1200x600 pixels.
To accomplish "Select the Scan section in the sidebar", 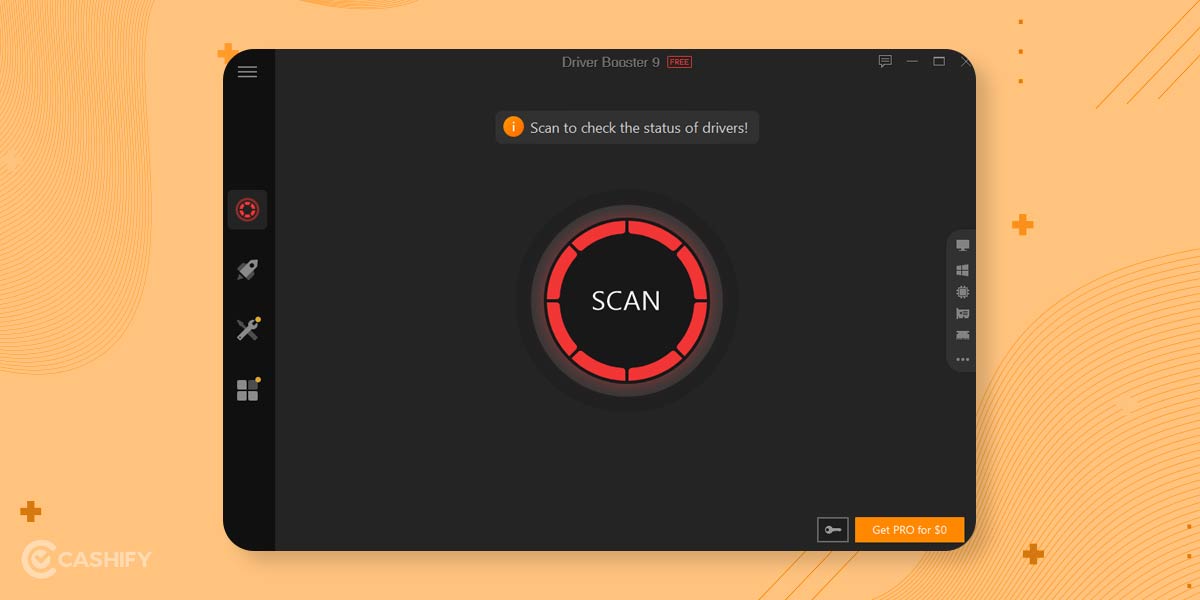I will (247, 209).
